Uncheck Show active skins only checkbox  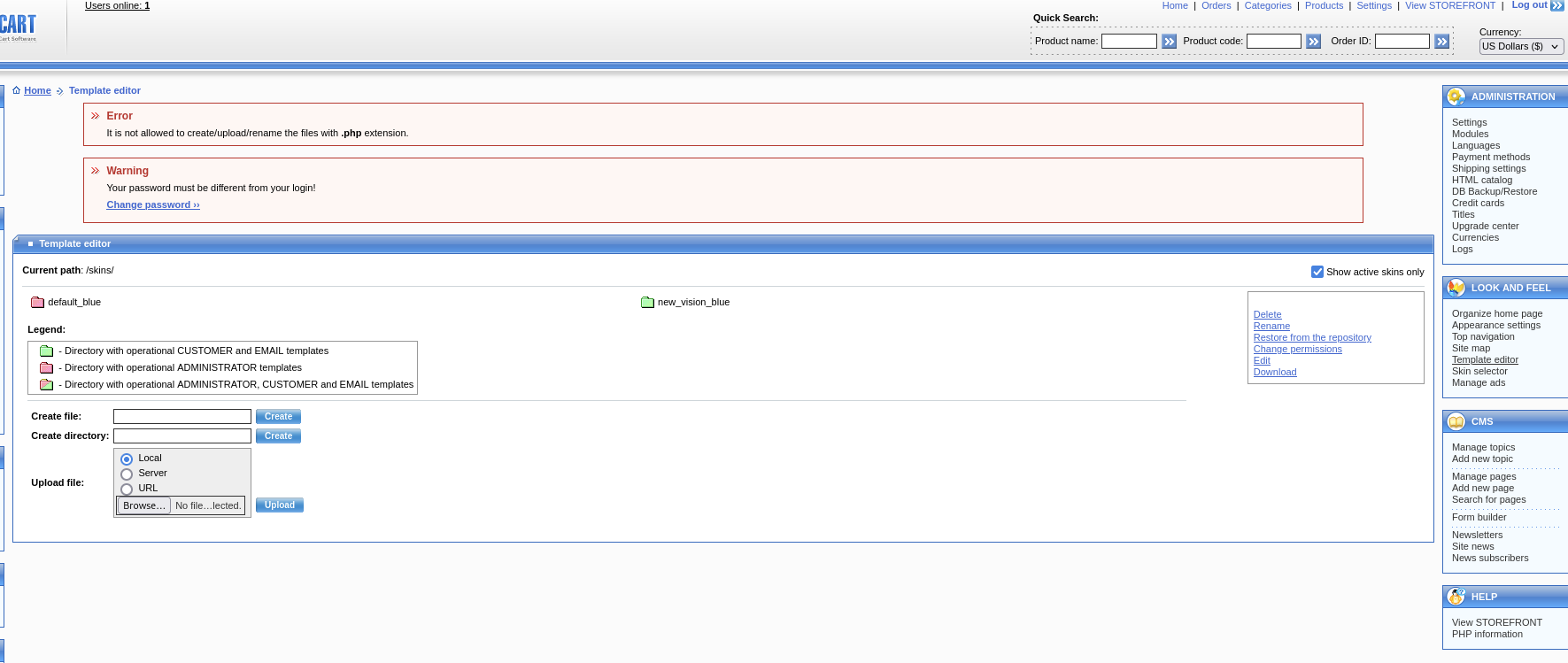point(1317,272)
